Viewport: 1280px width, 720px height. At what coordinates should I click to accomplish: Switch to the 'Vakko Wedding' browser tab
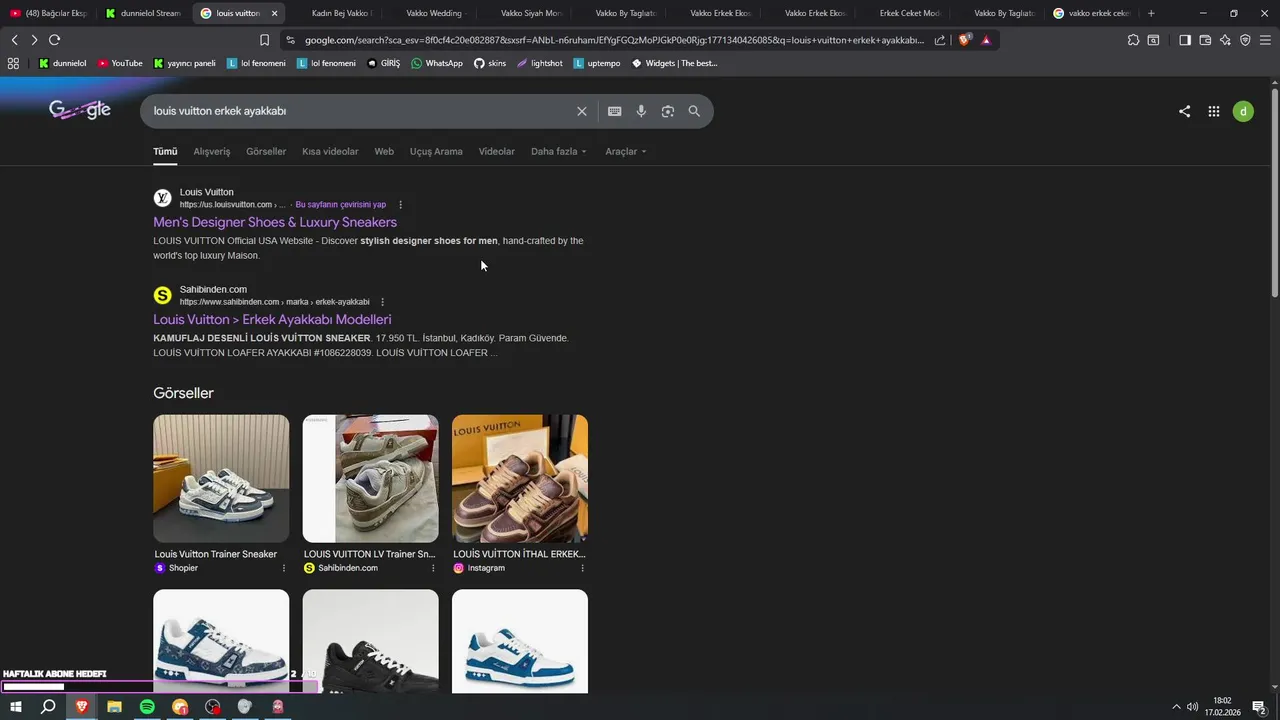click(428, 13)
